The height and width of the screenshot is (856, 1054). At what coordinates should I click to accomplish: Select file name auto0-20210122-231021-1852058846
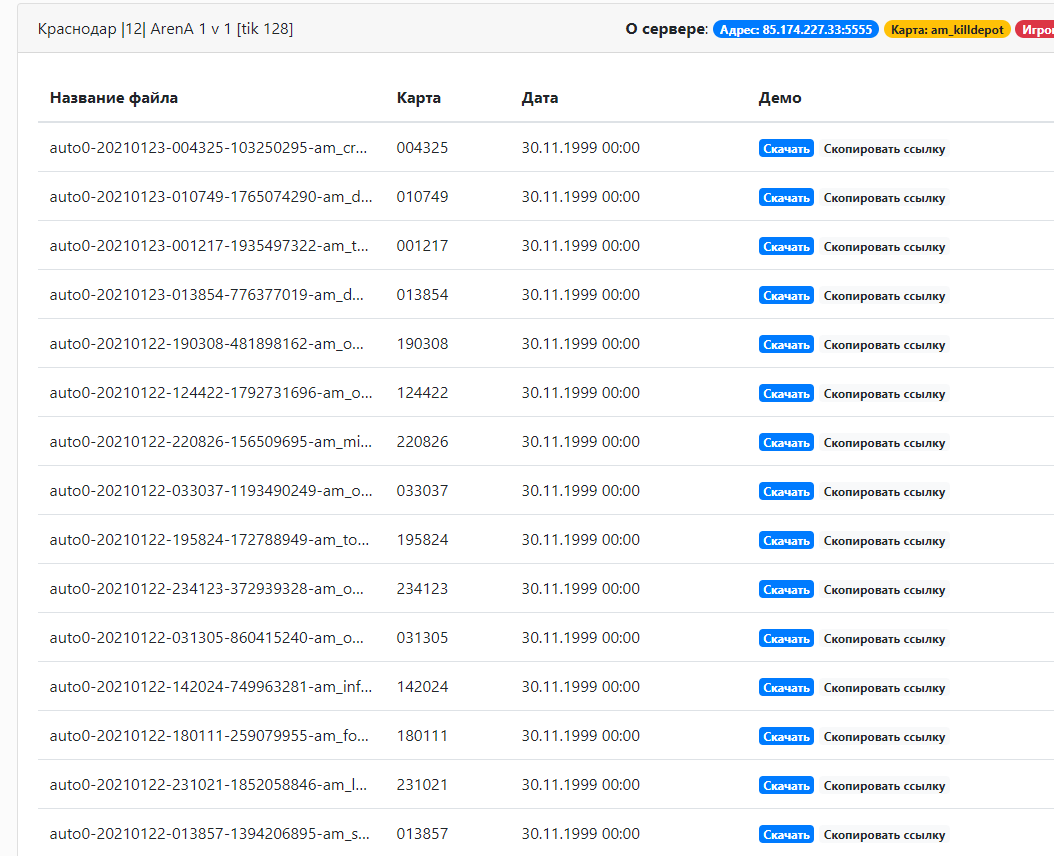[x=208, y=786]
